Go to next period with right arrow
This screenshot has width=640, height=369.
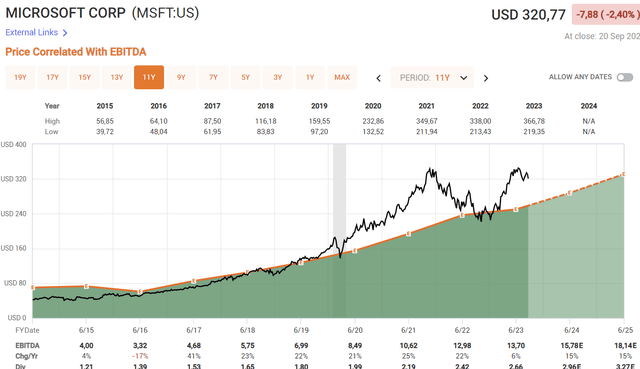tap(486, 78)
